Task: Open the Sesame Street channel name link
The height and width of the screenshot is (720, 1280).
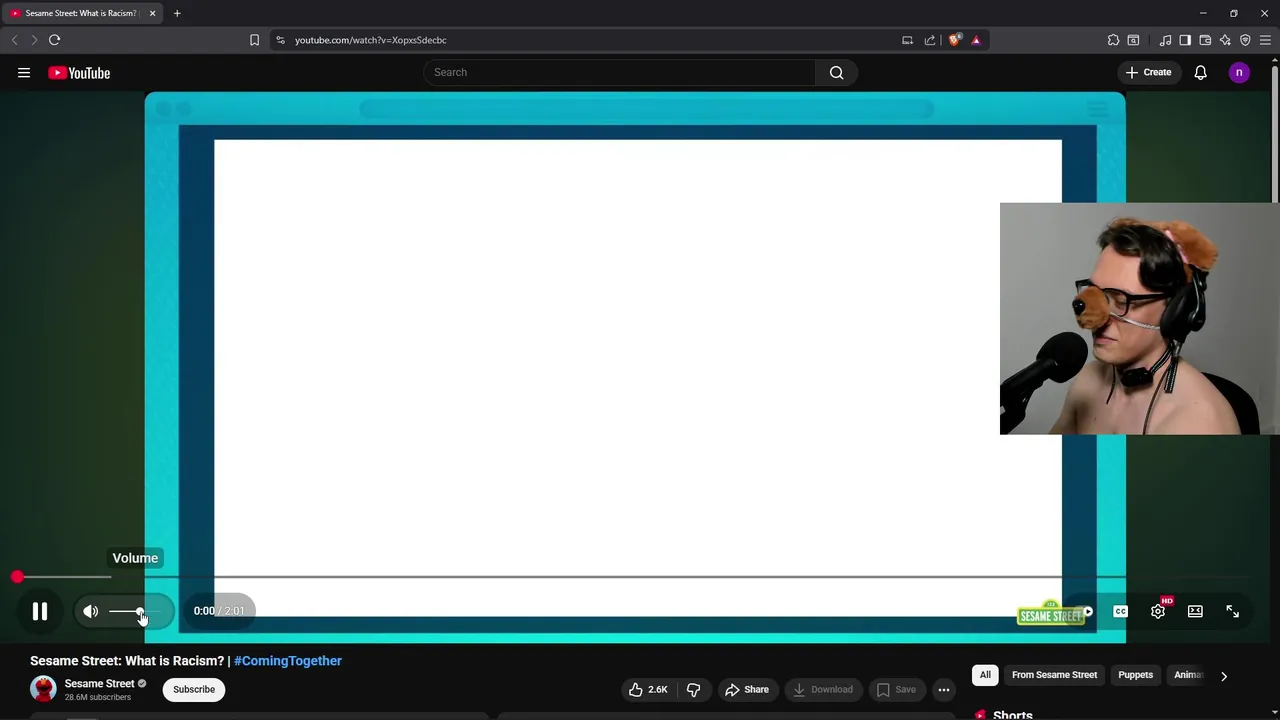Action: [99, 684]
